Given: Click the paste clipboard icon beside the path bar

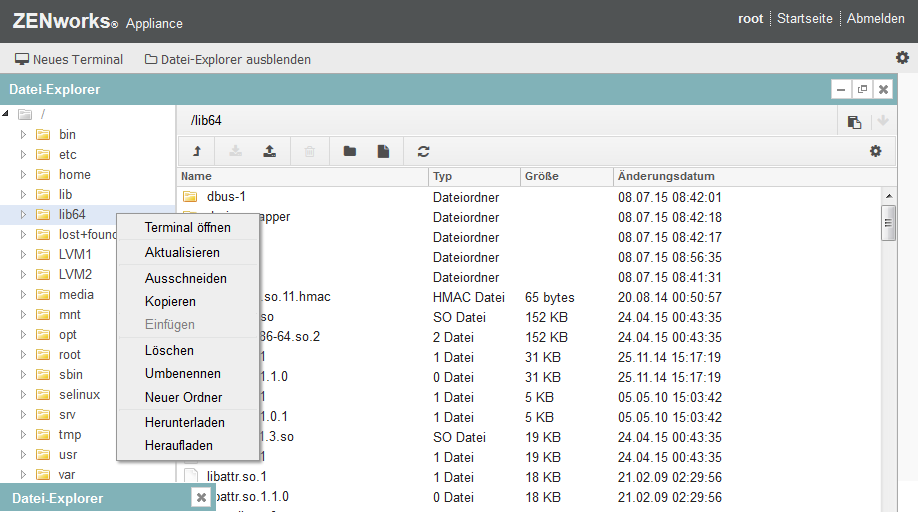Looking at the screenshot, I should pos(854,122).
